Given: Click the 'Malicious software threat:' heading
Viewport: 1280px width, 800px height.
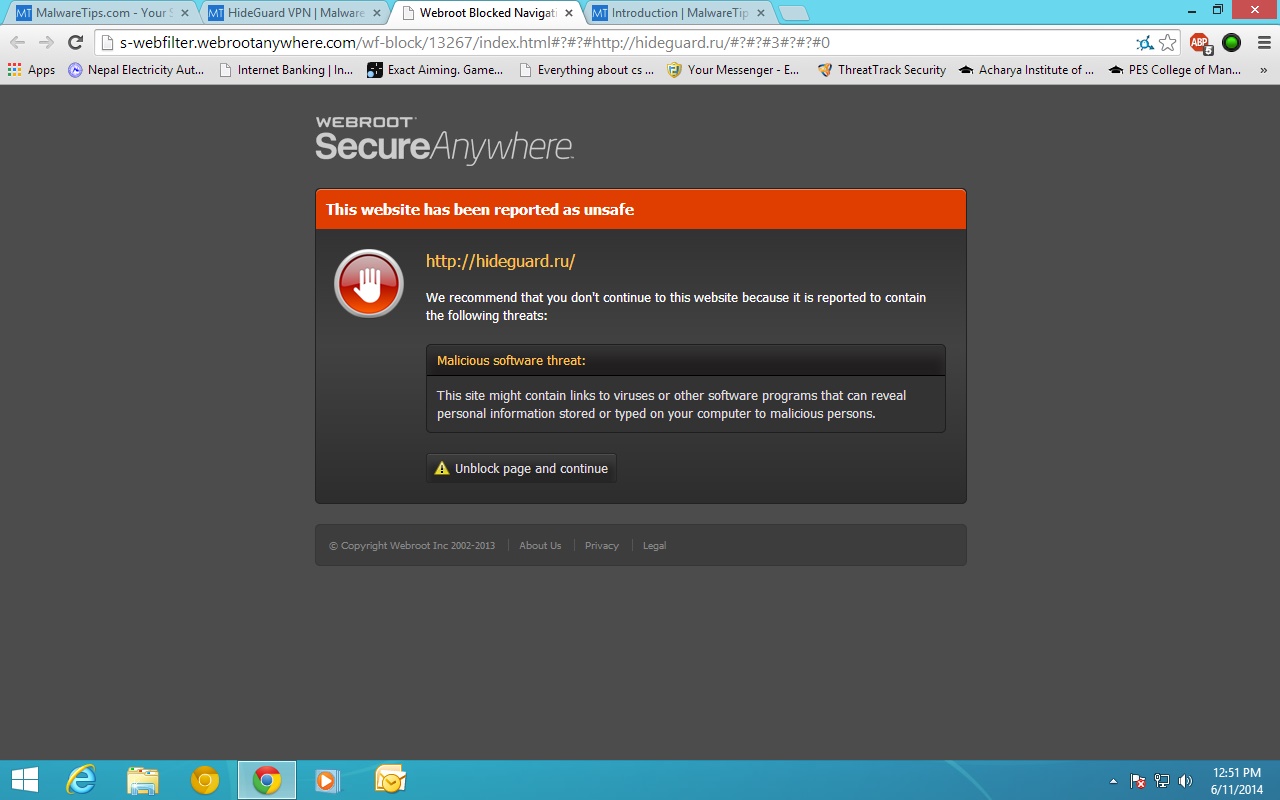Looking at the screenshot, I should point(511,360).
